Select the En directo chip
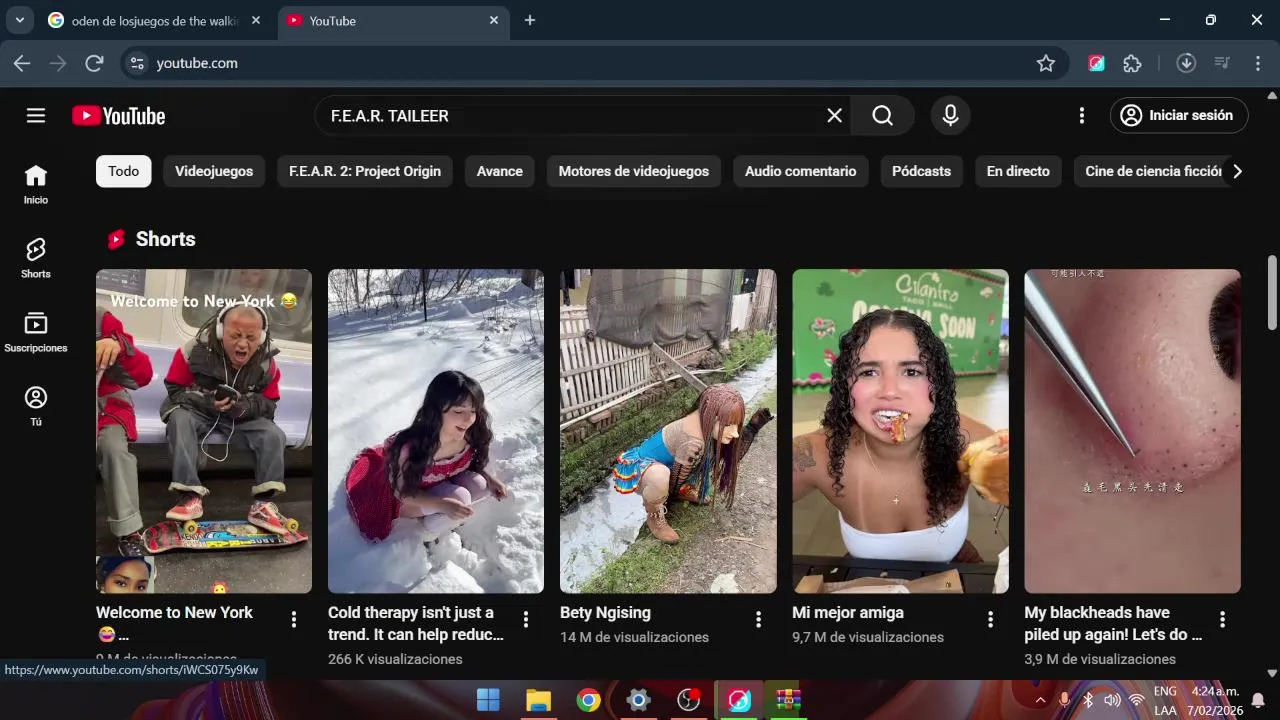The width and height of the screenshot is (1280, 720). tap(1018, 171)
